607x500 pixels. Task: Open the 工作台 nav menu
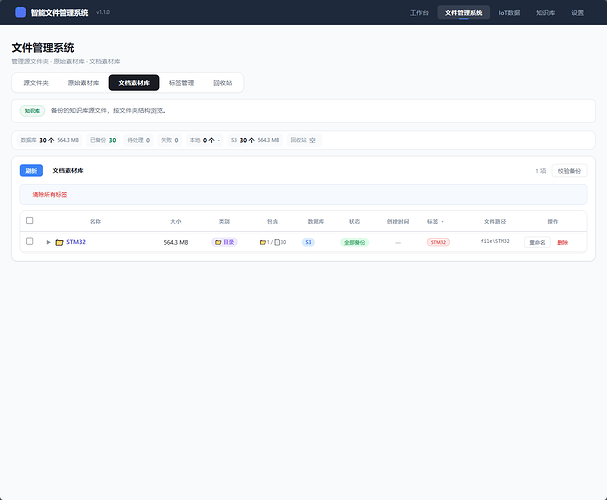[419, 13]
